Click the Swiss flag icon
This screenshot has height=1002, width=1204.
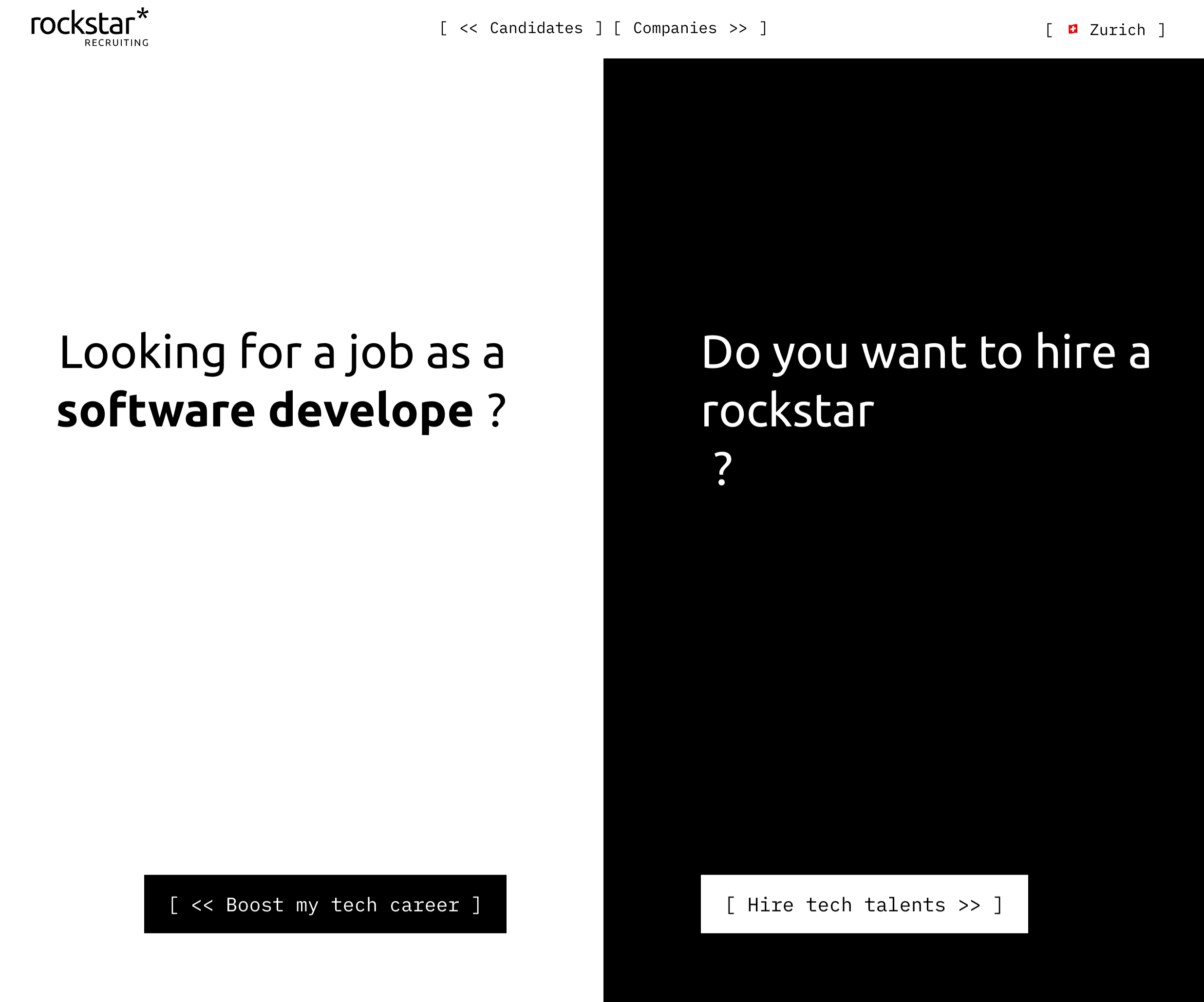coord(1072,29)
